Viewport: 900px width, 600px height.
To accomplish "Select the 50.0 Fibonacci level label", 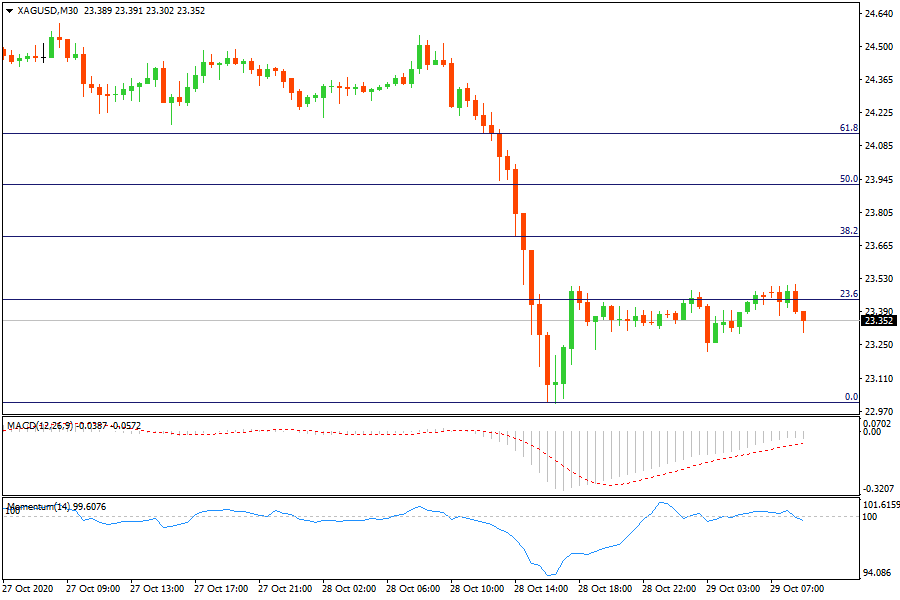I will pos(848,179).
